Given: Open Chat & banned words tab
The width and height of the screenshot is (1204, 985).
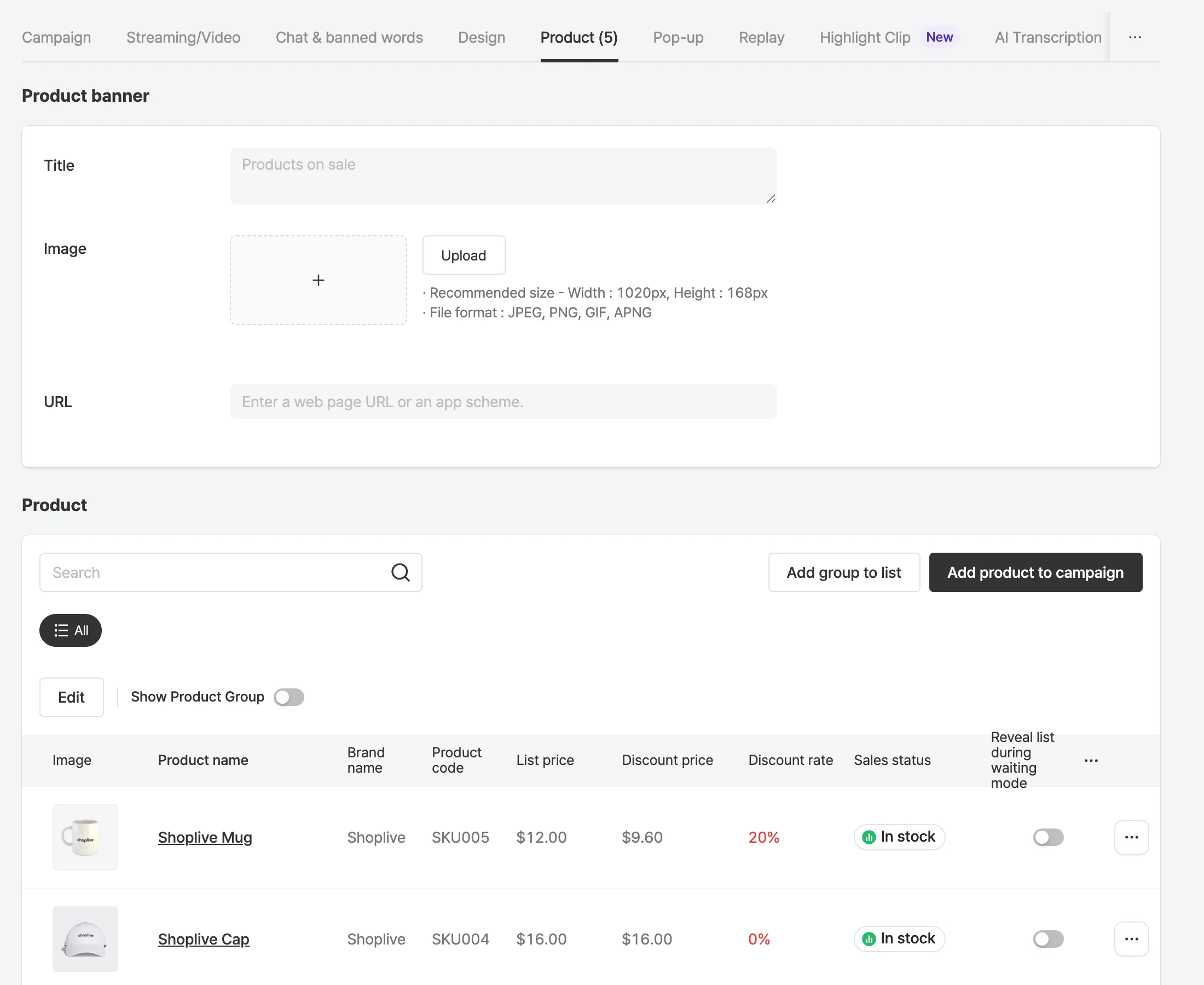Looking at the screenshot, I should click(x=349, y=37).
